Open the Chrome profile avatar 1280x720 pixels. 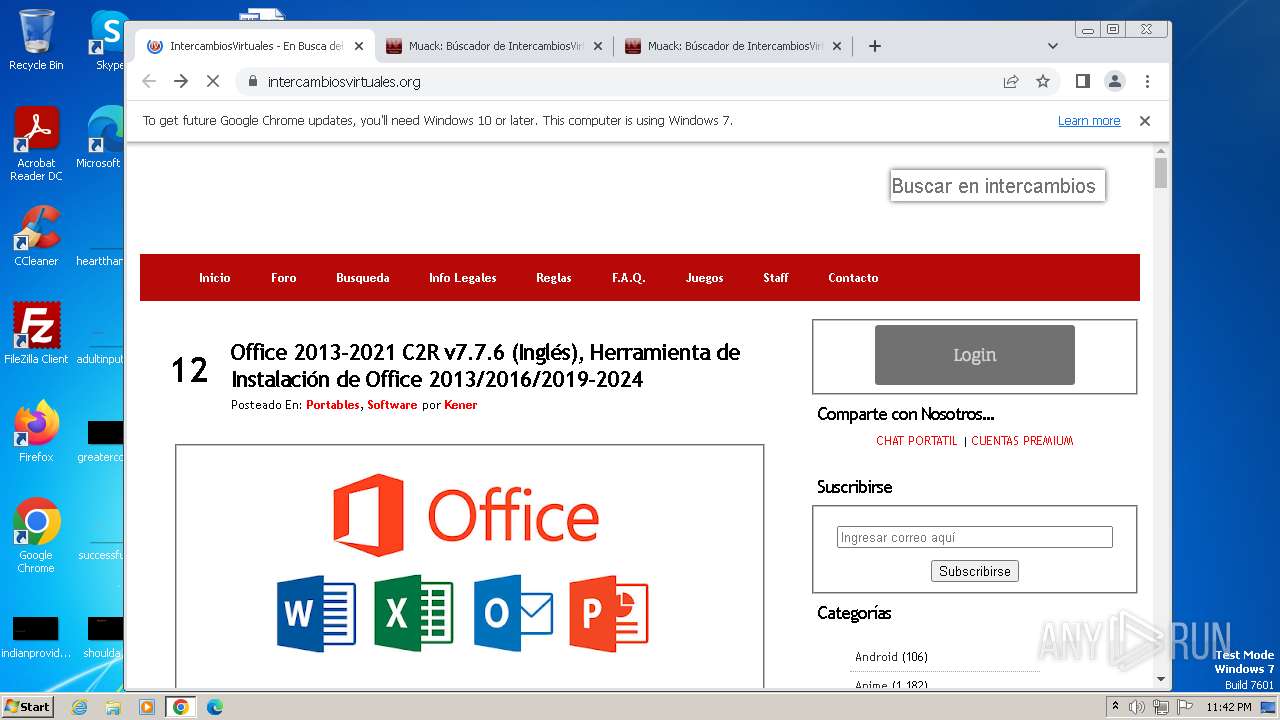pos(1115,81)
